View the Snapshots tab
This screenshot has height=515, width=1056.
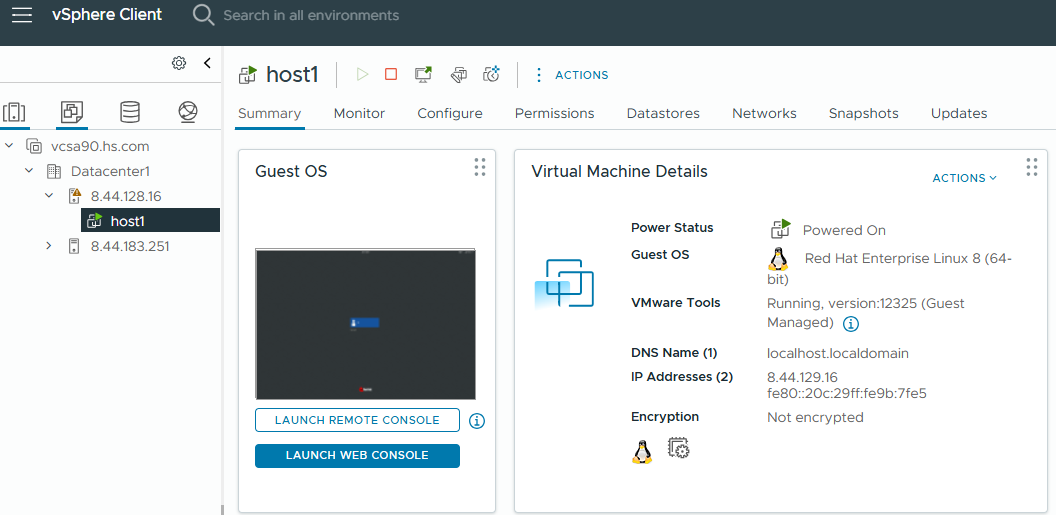pyautogui.click(x=863, y=113)
